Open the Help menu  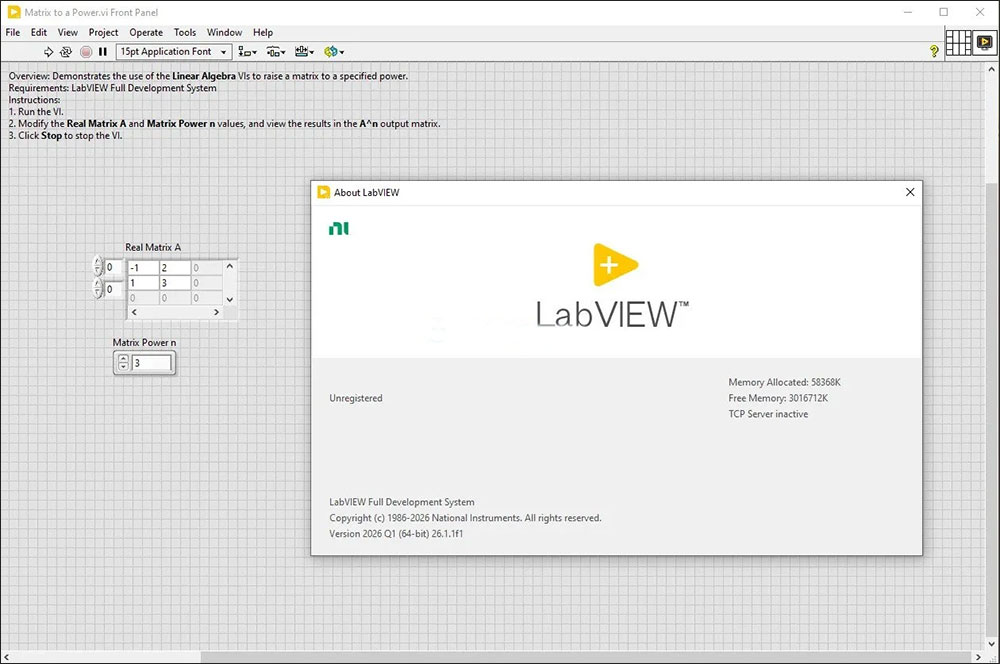[x=263, y=33]
